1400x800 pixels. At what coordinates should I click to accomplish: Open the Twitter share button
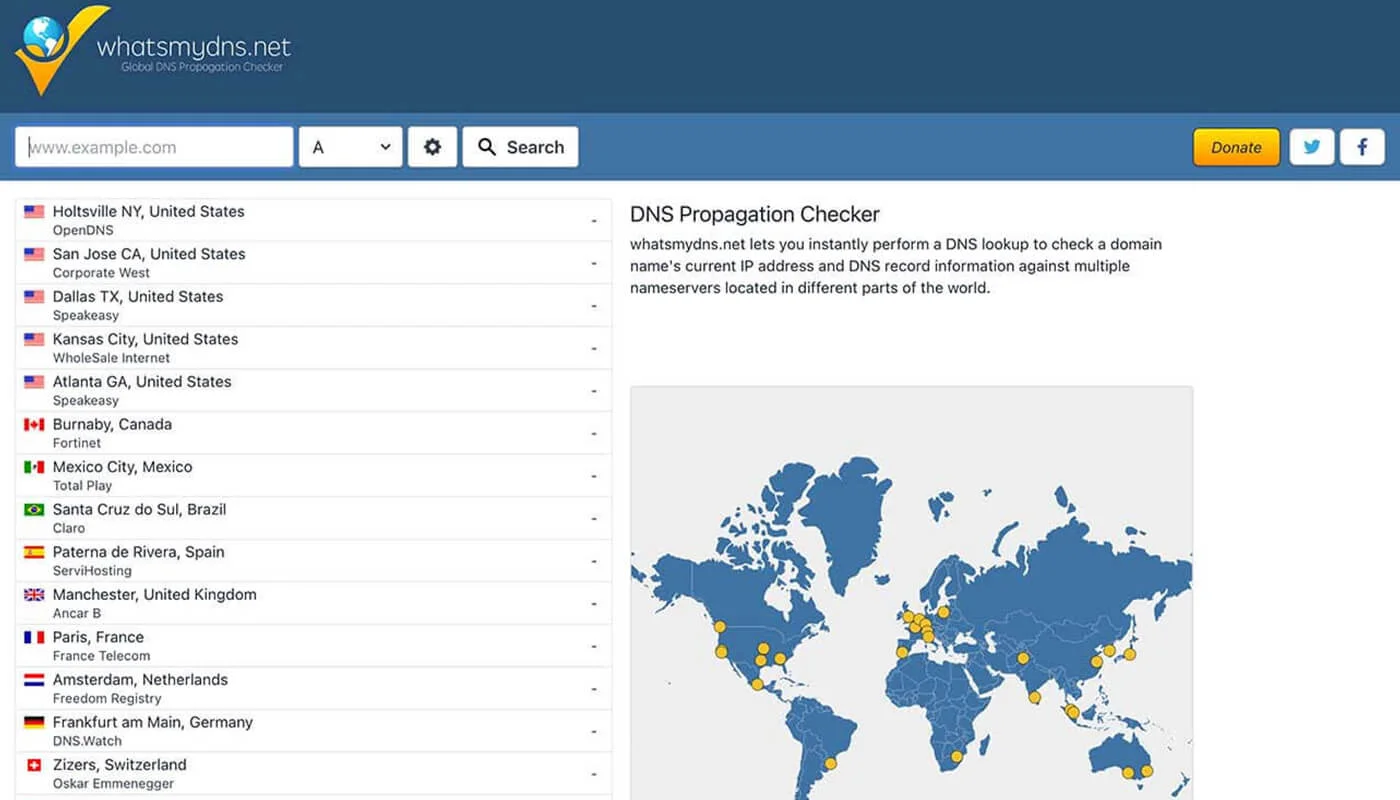[x=1311, y=147]
